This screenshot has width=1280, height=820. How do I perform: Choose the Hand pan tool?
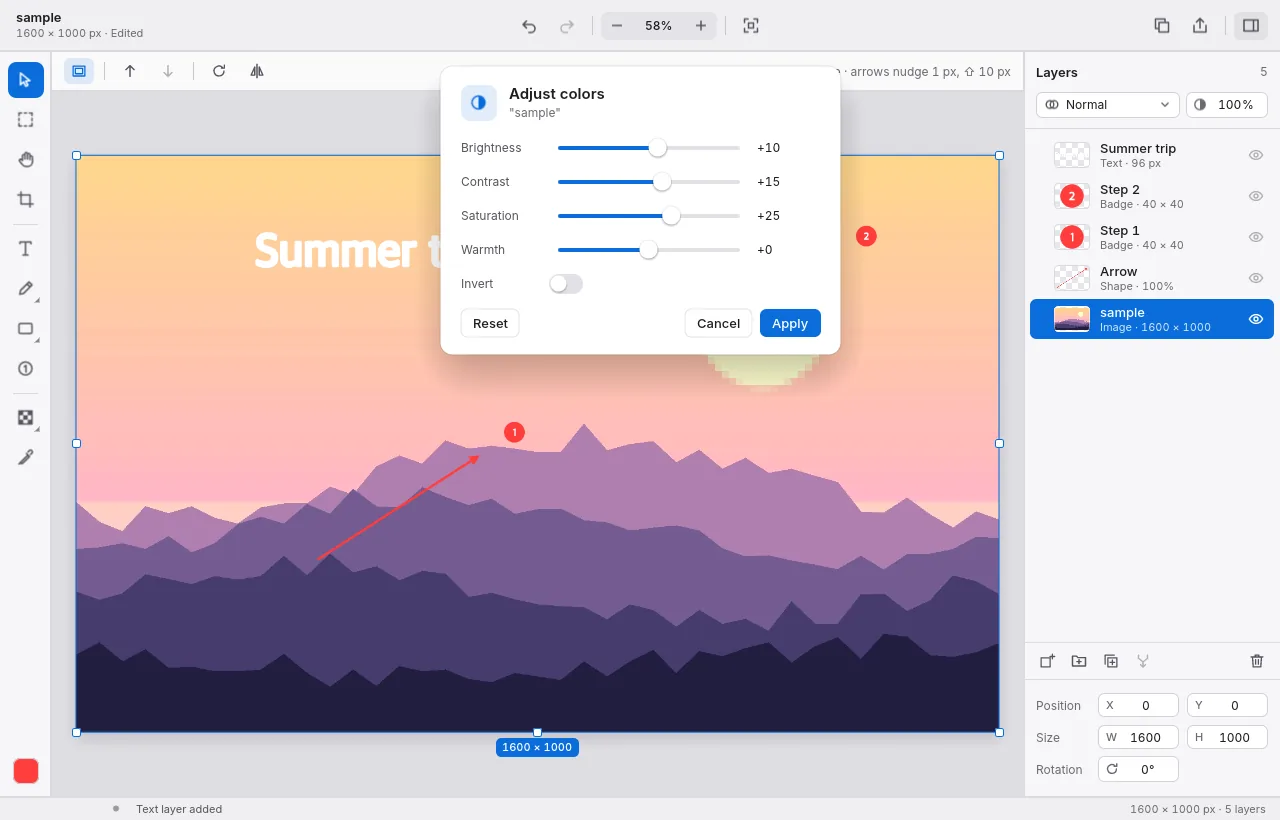pos(26,160)
